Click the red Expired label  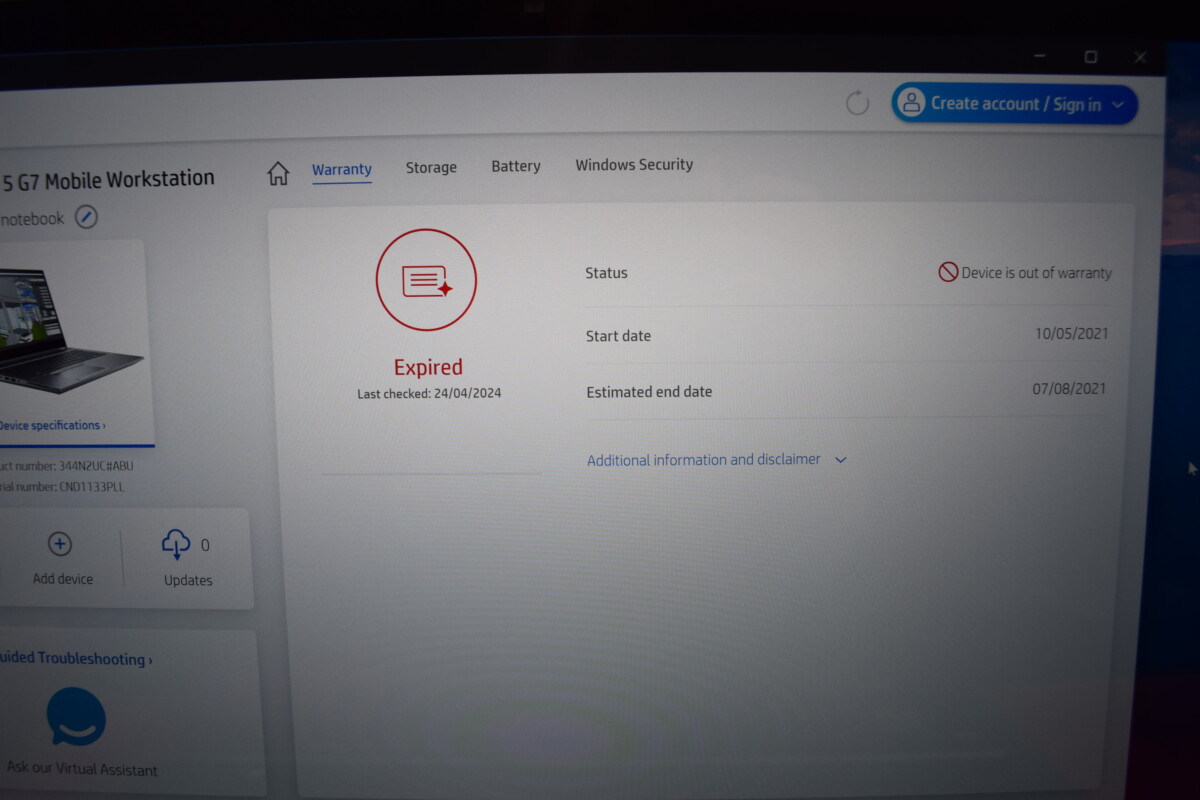(x=428, y=367)
